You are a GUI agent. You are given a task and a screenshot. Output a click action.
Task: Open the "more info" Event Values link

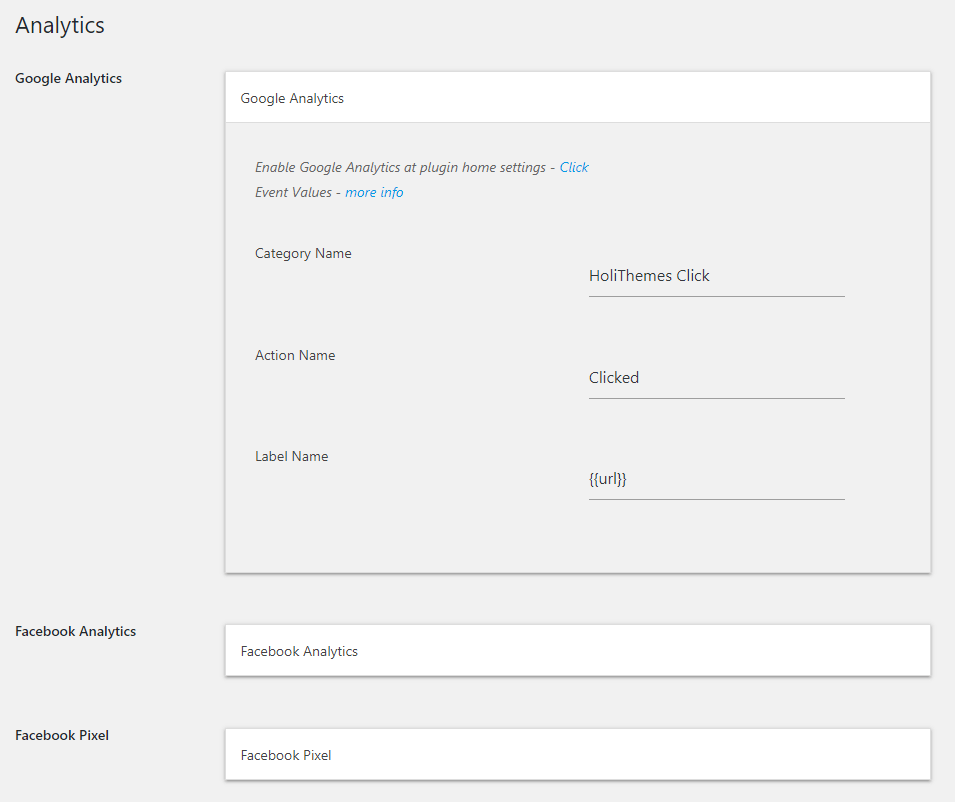tap(374, 192)
